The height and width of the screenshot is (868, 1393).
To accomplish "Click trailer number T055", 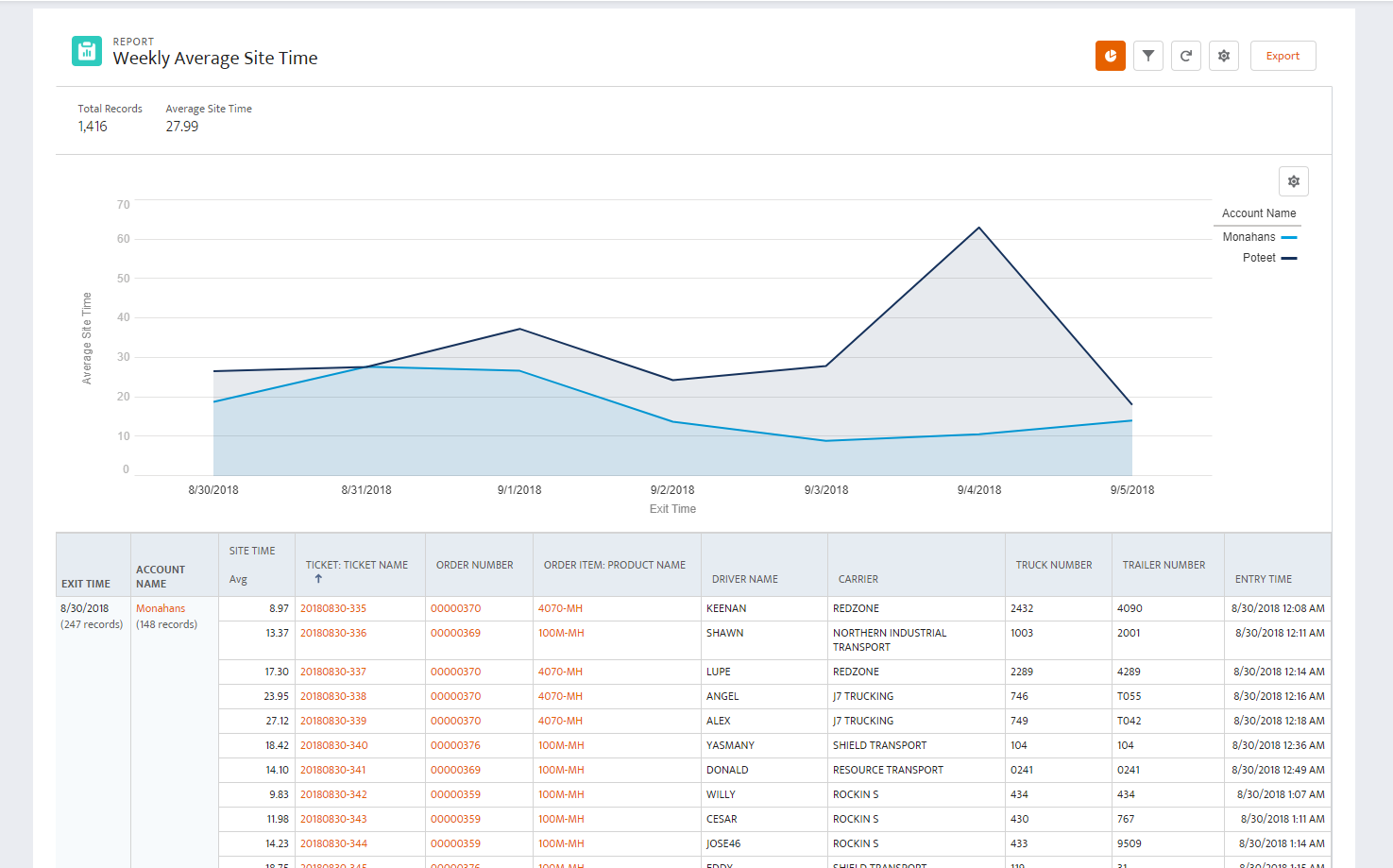I will pyautogui.click(x=1130, y=696).
